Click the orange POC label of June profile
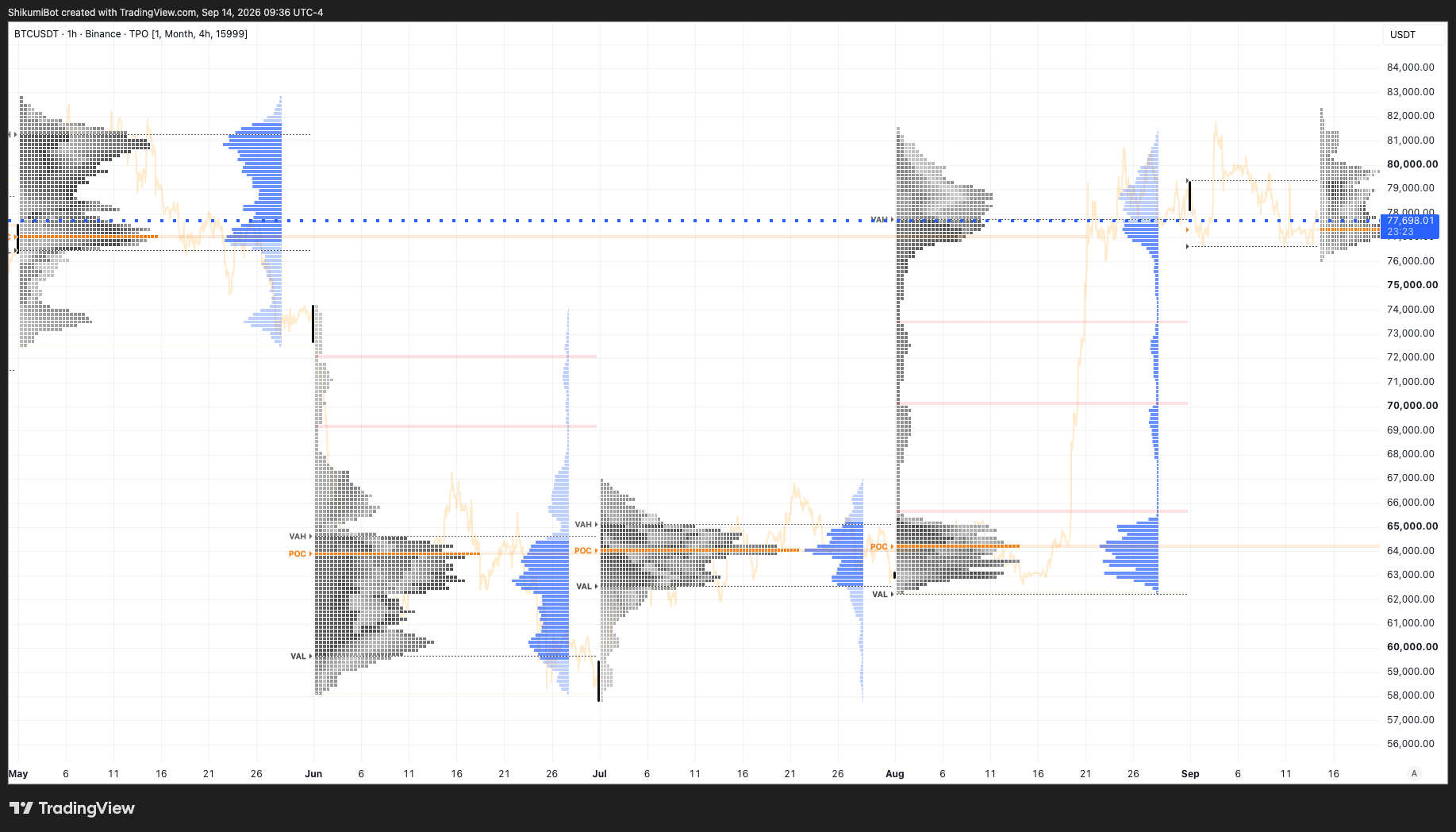Image resolution: width=1456 pixels, height=832 pixels. [x=298, y=553]
